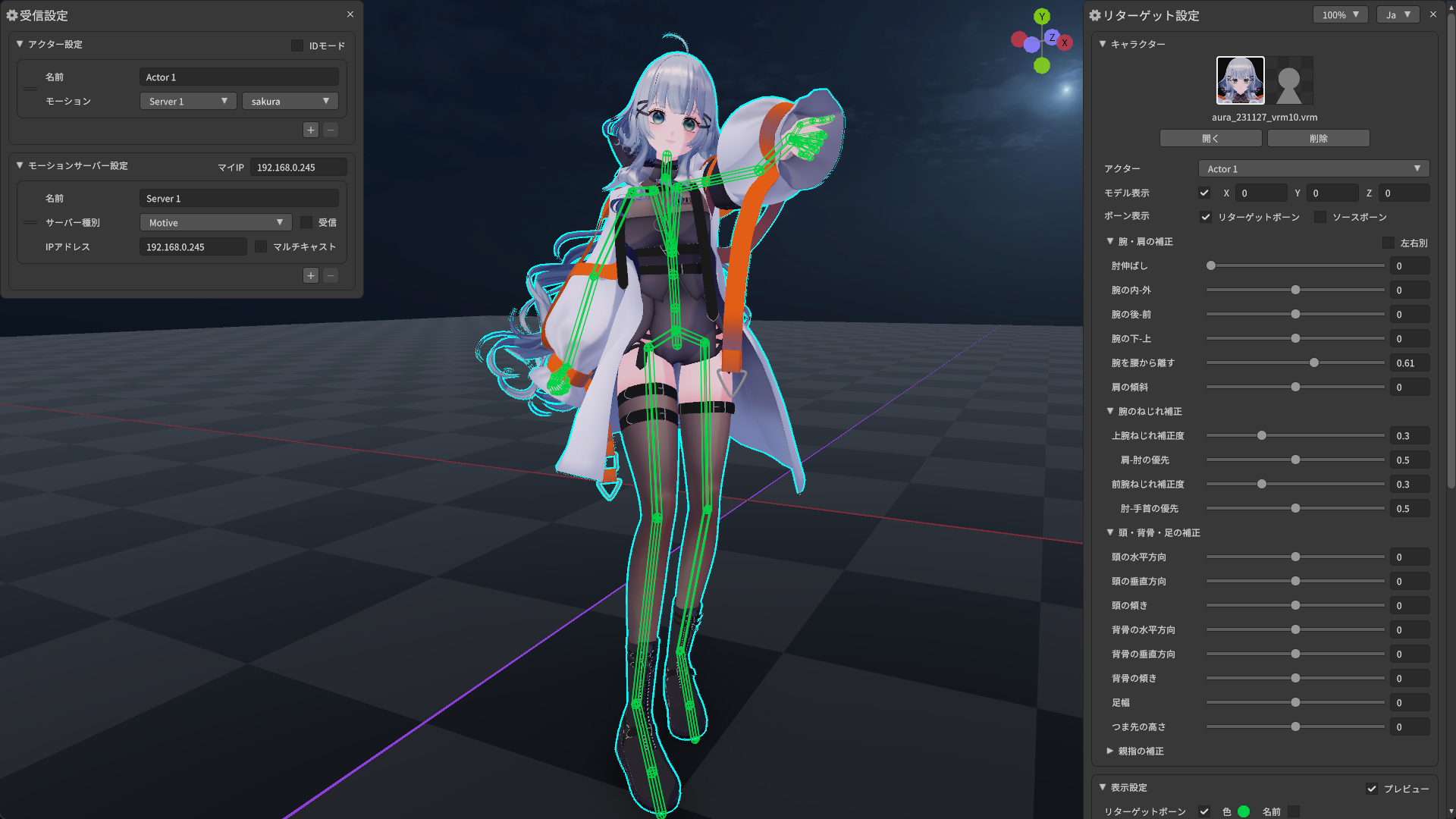Click the 腕を腰から離す slider handle
This screenshot has height=819, width=1456.
pyautogui.click(x=1314, y=362)
